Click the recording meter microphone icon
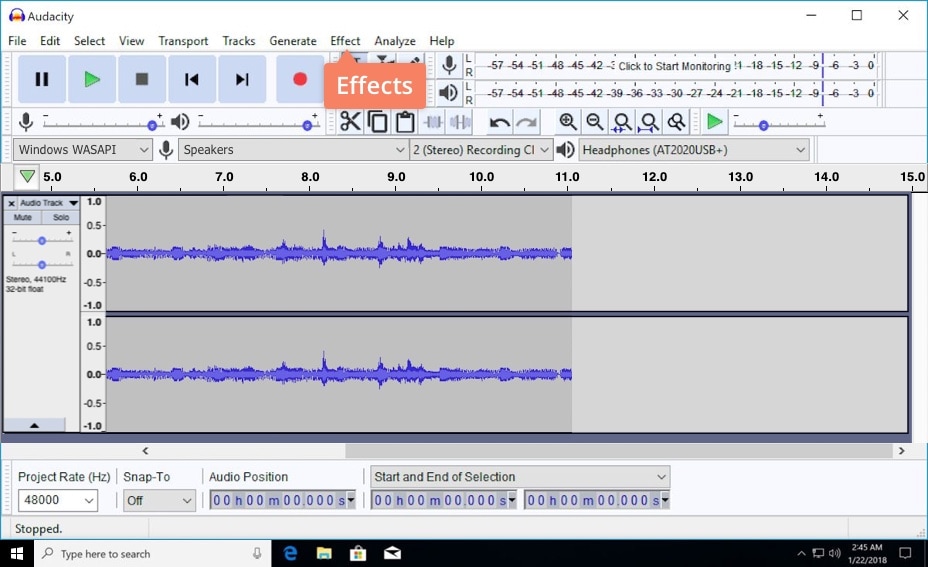928x567 pixels. tap(449, 65)
